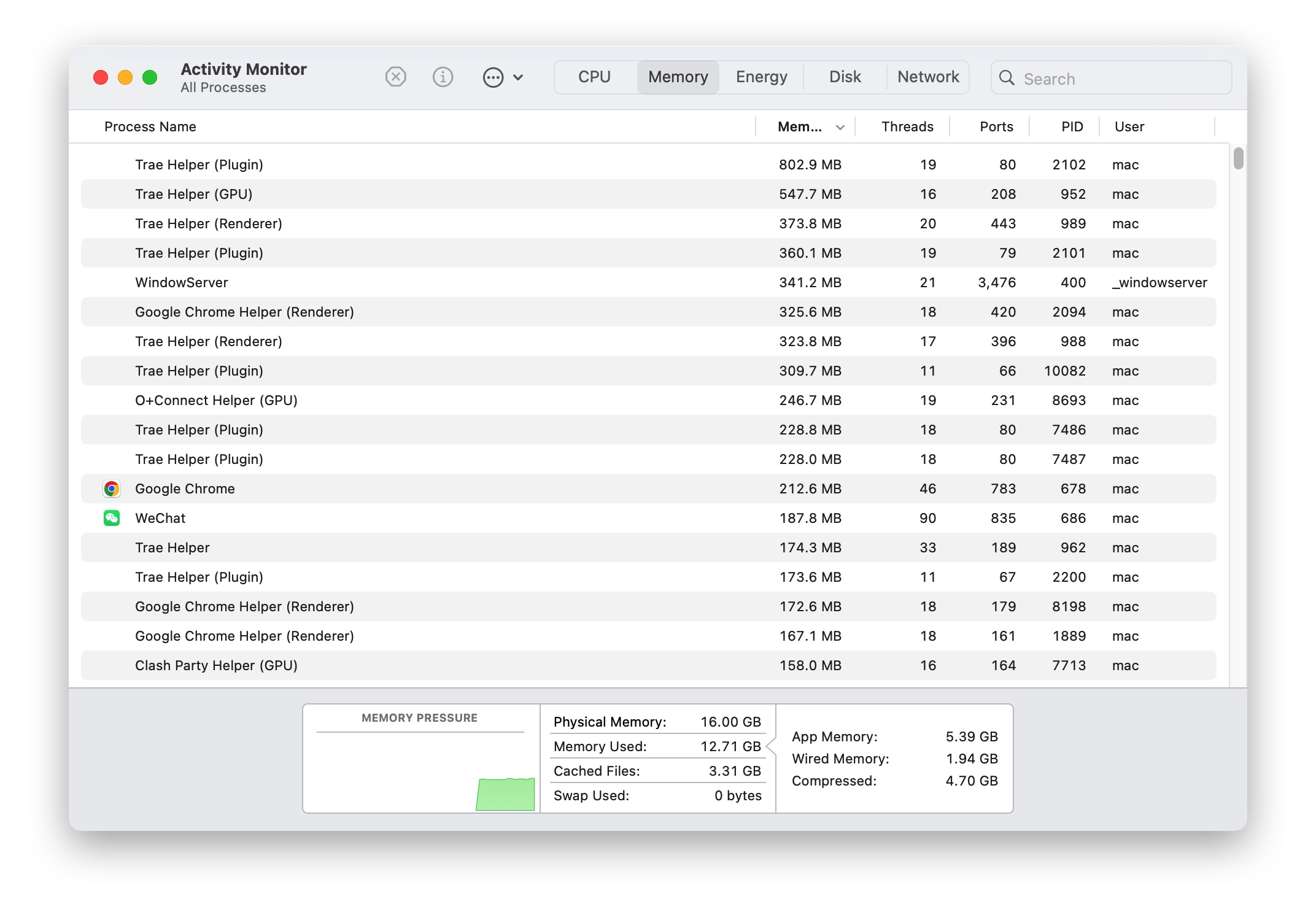1316x923 pixels.
Task: Sort processes by PID column
Action: pyautogui.click(x=1072, y=127)
